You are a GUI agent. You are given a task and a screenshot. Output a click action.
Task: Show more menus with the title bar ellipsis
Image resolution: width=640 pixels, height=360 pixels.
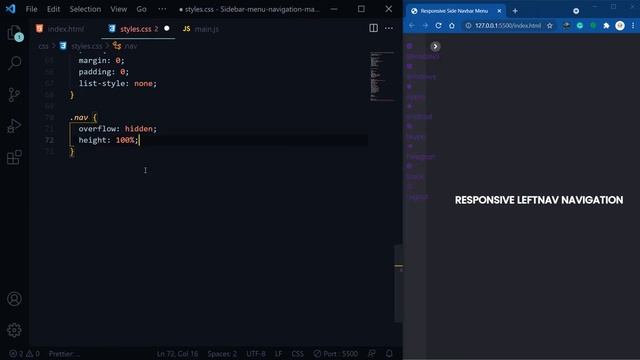[x=162, y=9]
